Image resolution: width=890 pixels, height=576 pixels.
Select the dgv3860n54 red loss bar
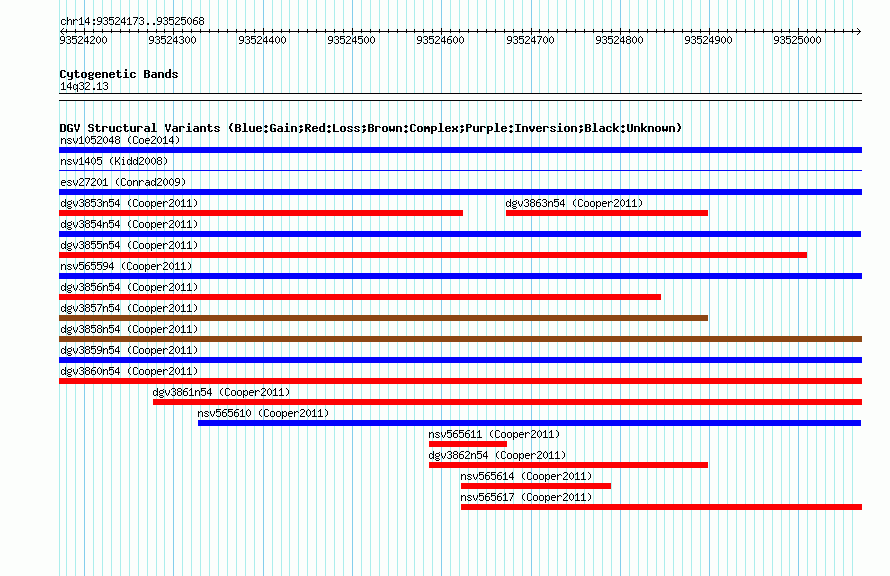coord(460,381)
